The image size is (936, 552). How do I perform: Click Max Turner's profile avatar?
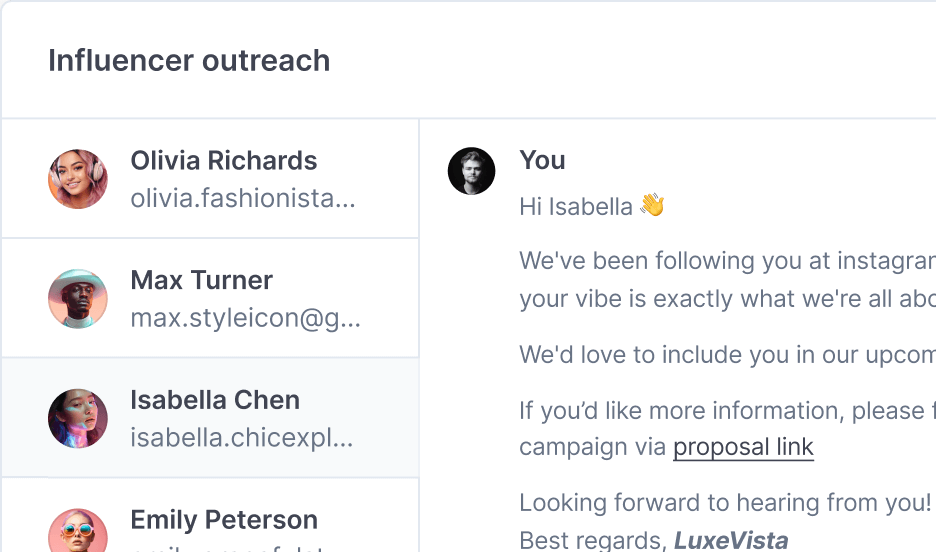click(x=78, y=298)
